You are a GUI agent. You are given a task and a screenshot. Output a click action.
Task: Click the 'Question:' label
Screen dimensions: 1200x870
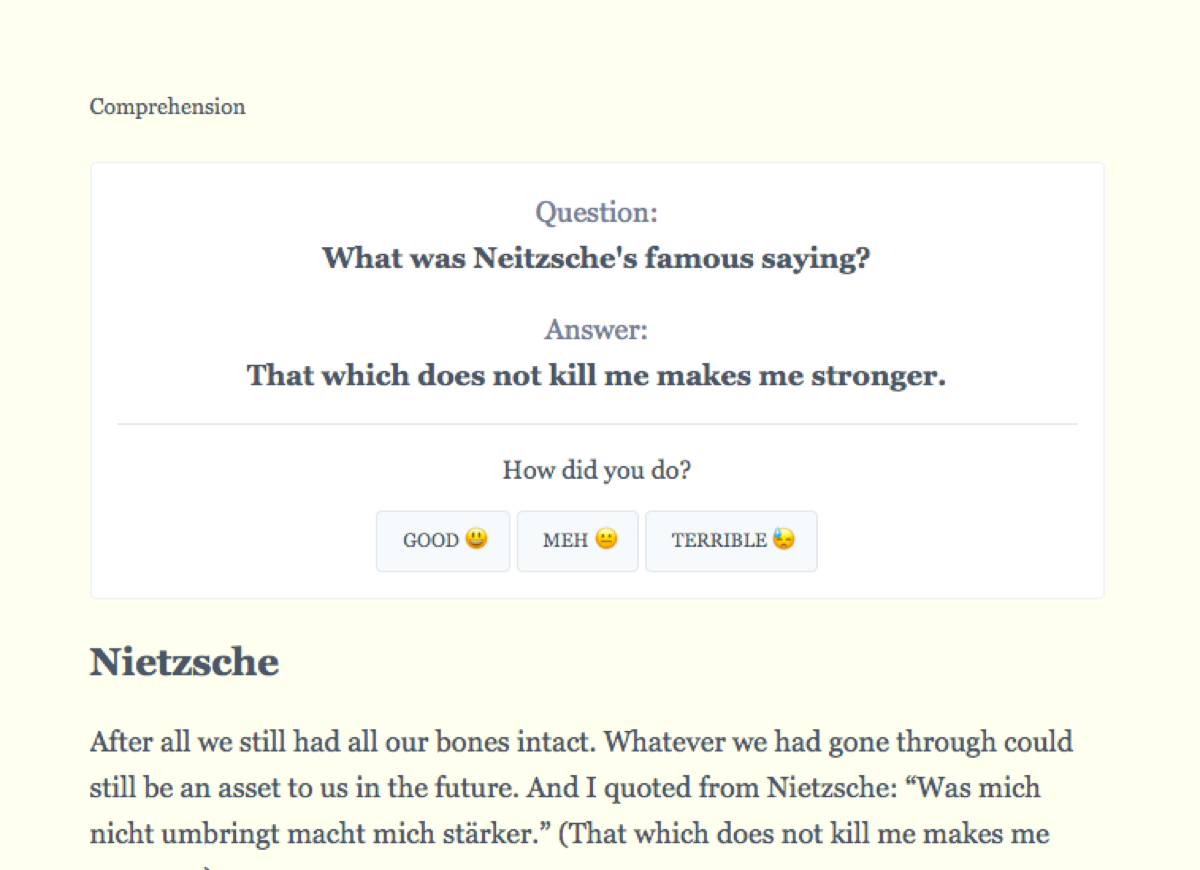pos(597,212)
